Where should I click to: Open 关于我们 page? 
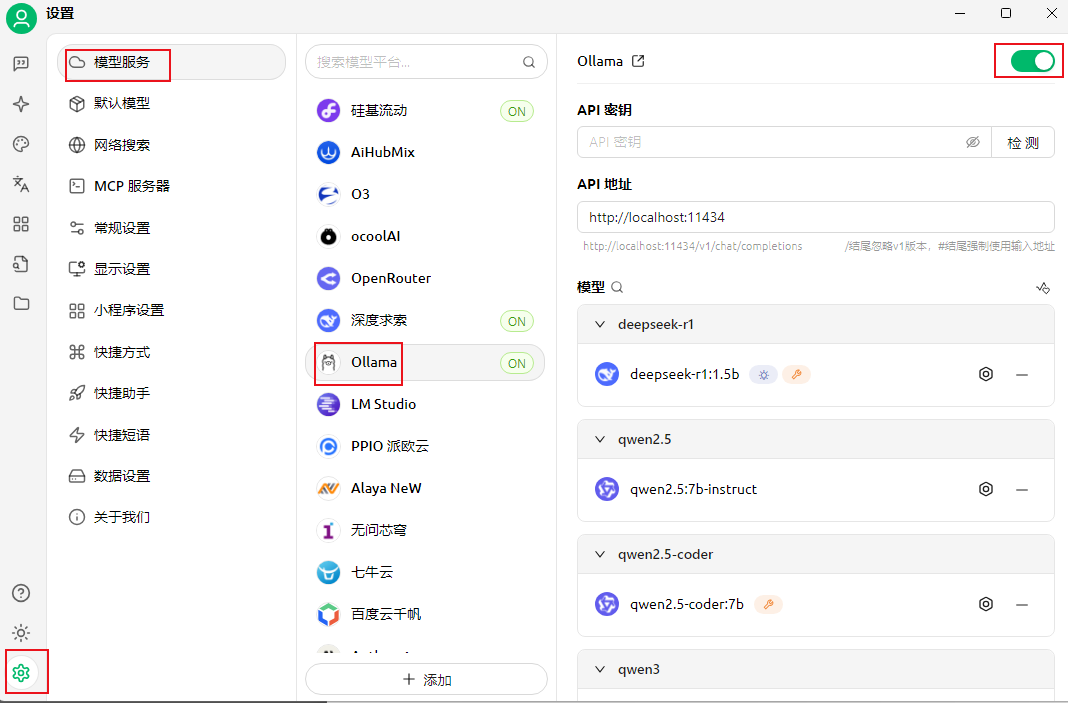point(171,517)
